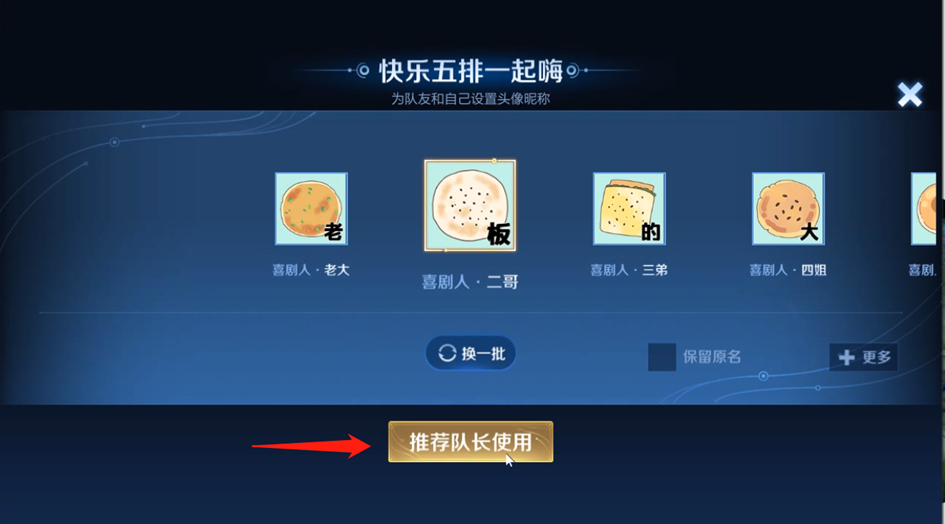Click the nickname 喜剧人·四姐

point(788,270)
